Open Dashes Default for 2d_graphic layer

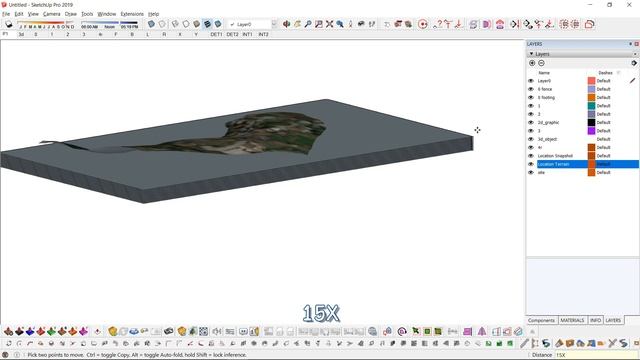604,122
